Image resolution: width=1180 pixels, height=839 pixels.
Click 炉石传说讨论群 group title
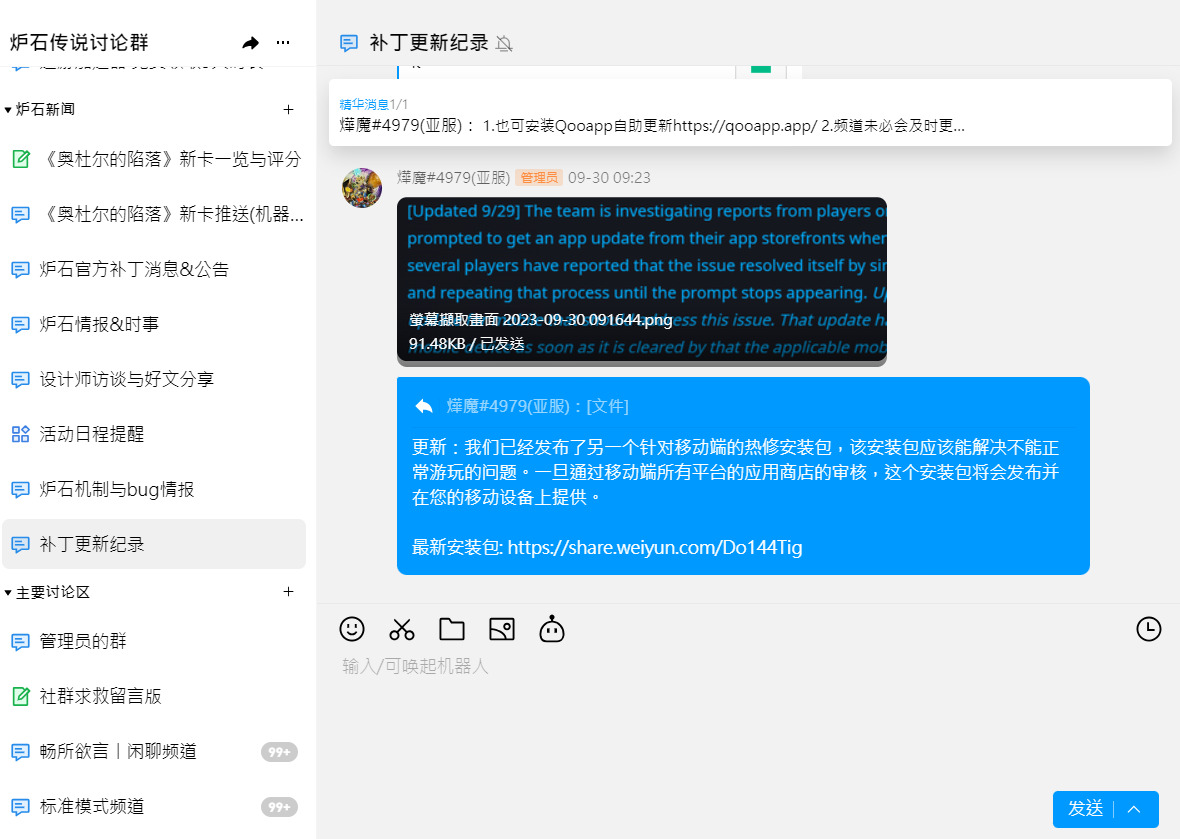(79, 43)
